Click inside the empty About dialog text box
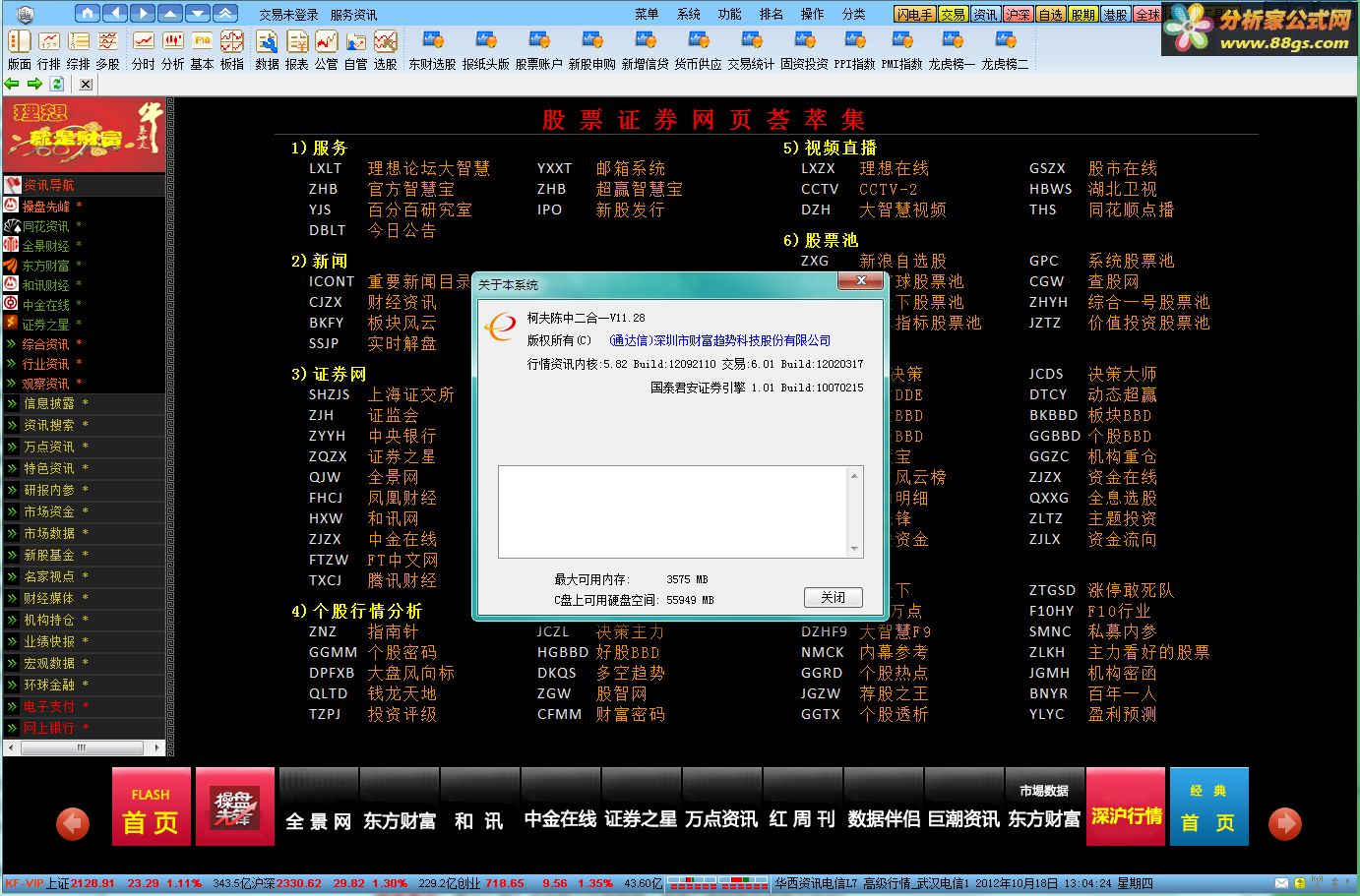Viewport: 1360px width, 896px height. pos(673,511)
